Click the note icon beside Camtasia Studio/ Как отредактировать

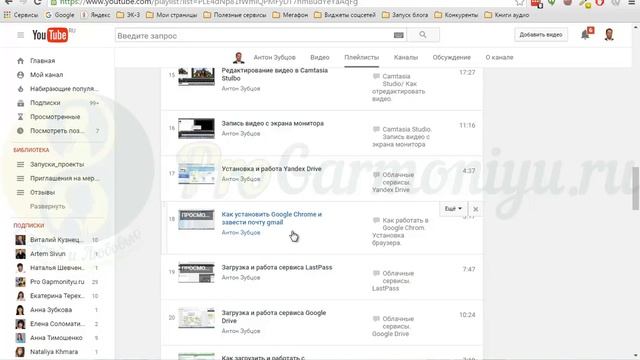(376, 76)
